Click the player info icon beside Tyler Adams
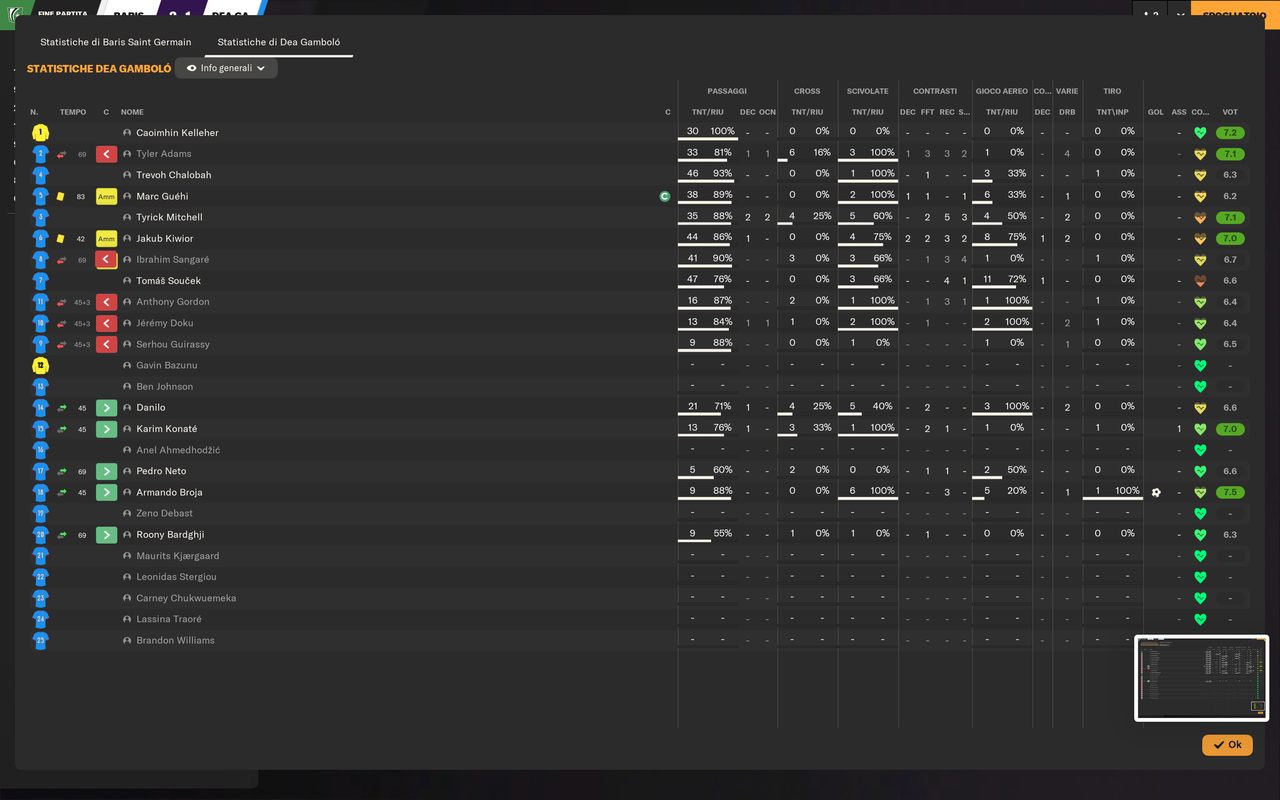Image resolution: width=1280 pixels, height=800 pixels. tap(127, 154)
